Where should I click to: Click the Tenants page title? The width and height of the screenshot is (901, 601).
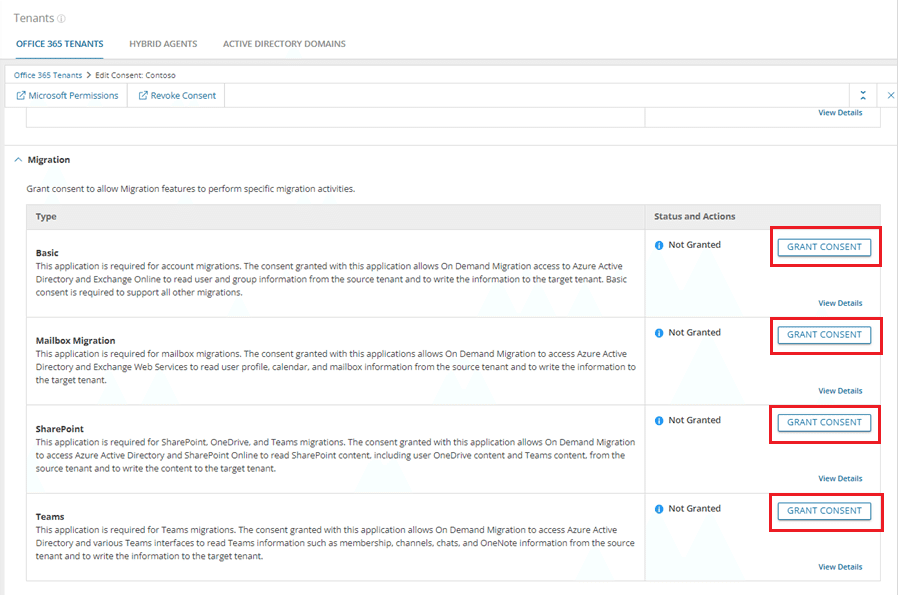click(x=33, y=18)
